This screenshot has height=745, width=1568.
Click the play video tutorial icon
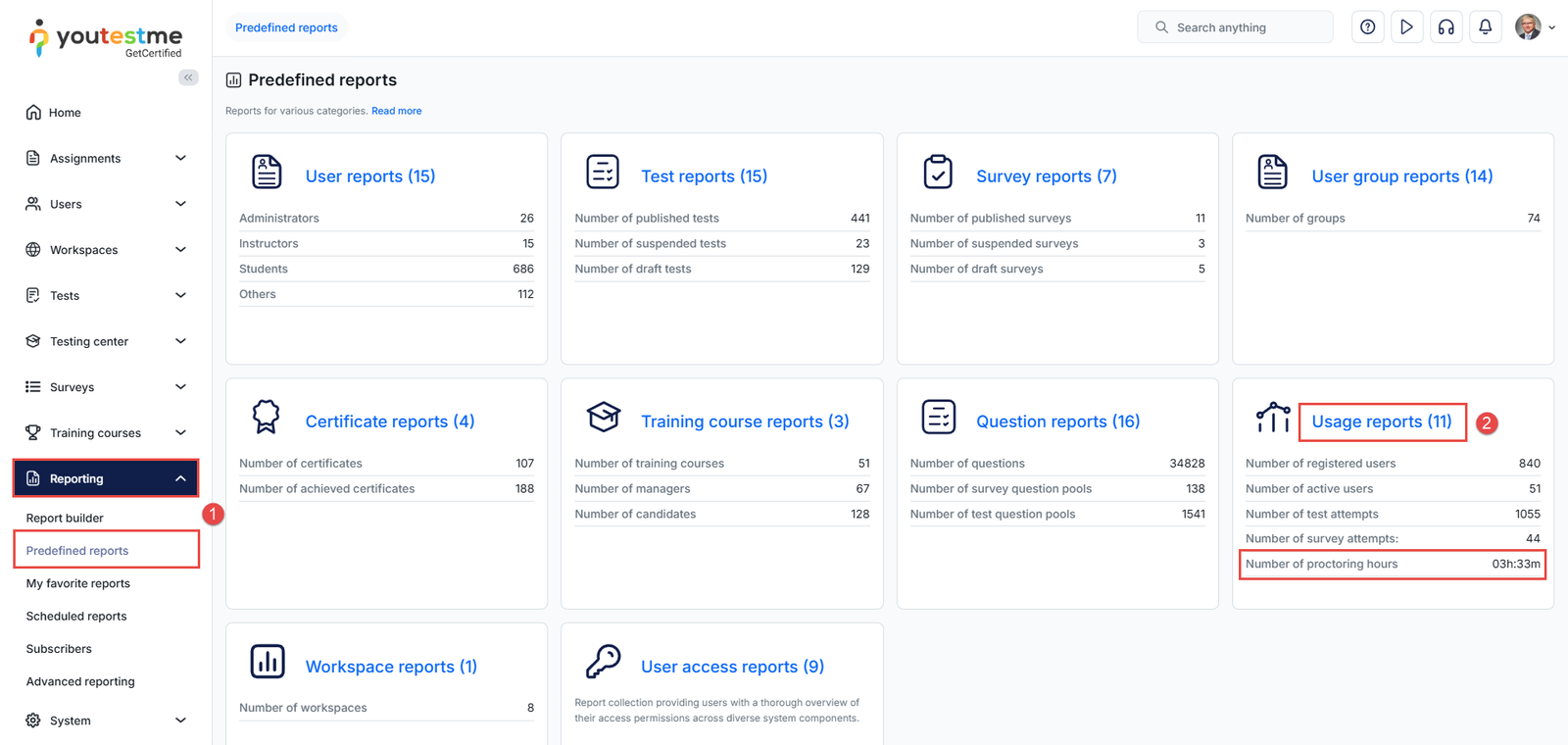(x=1406, y=27)
